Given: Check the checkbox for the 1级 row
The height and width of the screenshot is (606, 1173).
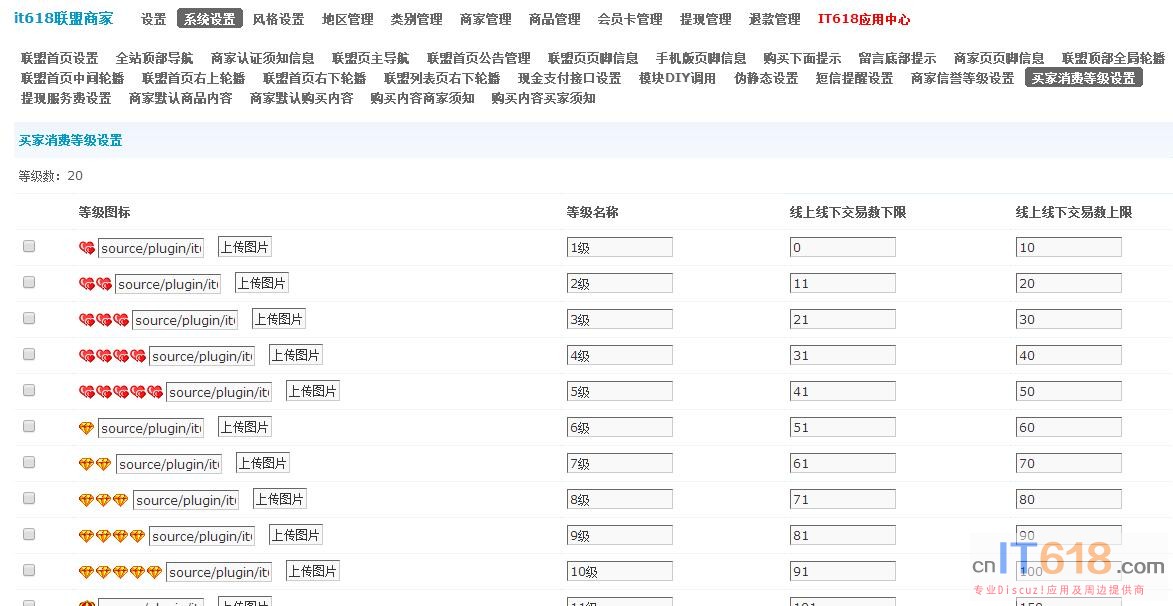Looking at the screenshot, I should click(29, 246).
